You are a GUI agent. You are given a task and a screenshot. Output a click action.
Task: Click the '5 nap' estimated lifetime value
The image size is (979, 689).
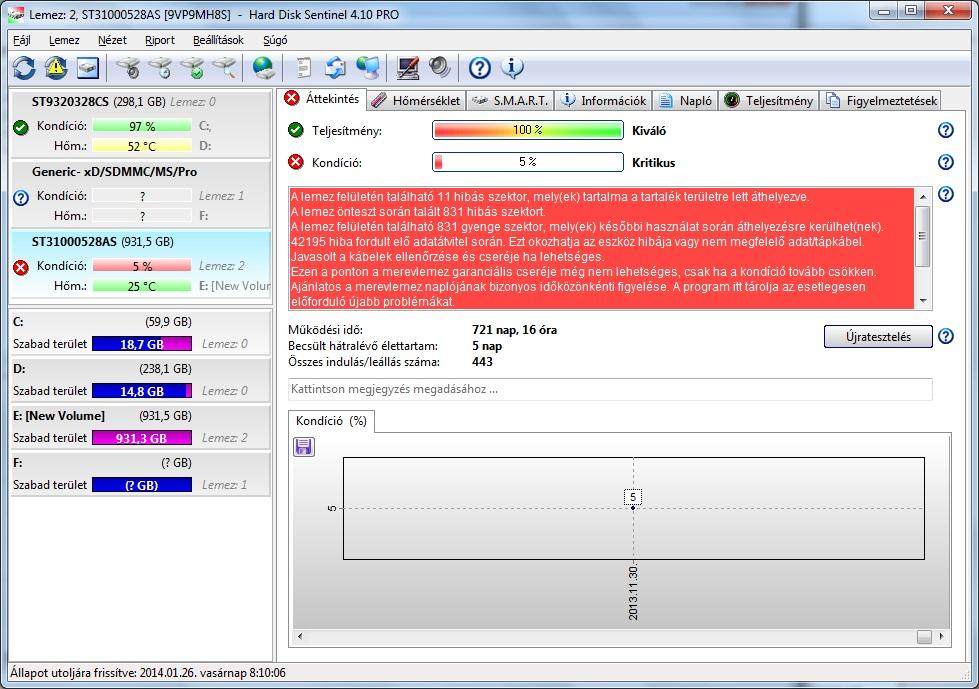[487, 346]
